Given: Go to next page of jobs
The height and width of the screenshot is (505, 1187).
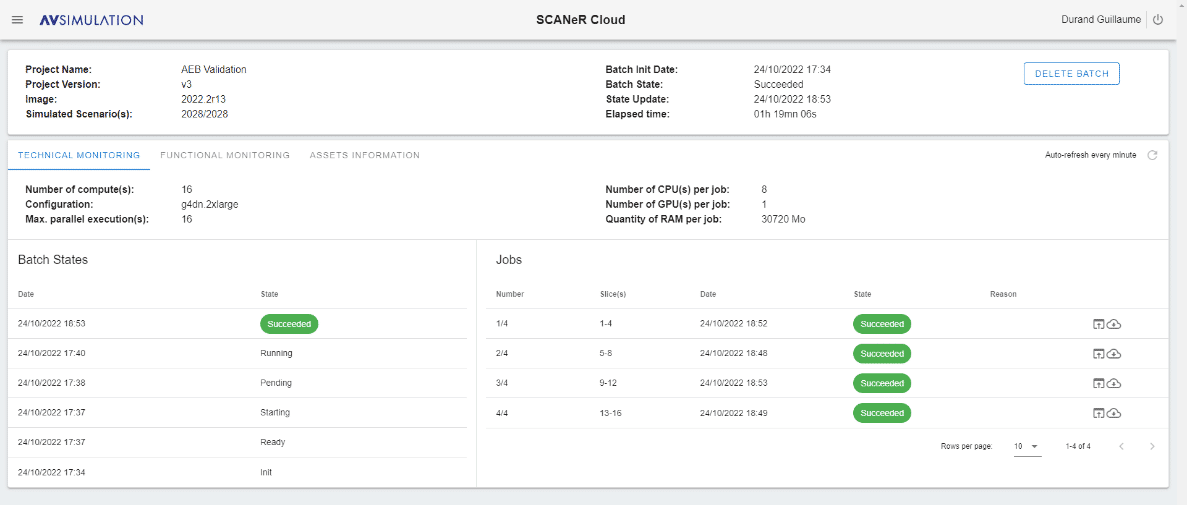Looking at the screenshot, I should tap(1152, 446).
